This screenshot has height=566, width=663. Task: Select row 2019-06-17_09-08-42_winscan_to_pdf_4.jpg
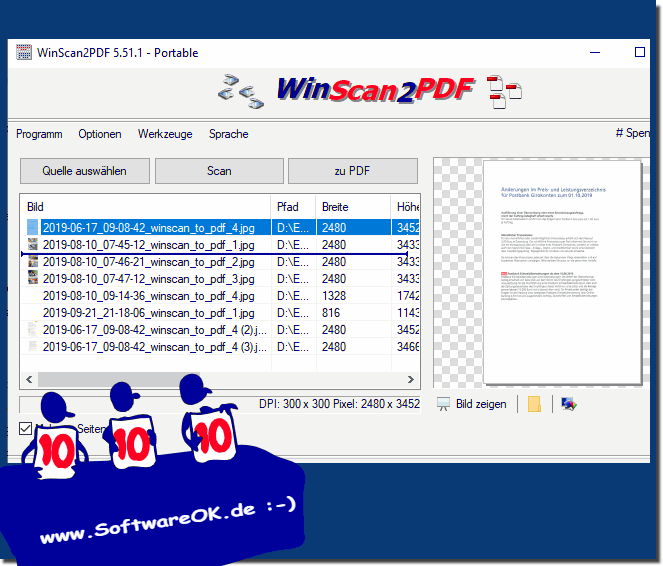[221, 228]
